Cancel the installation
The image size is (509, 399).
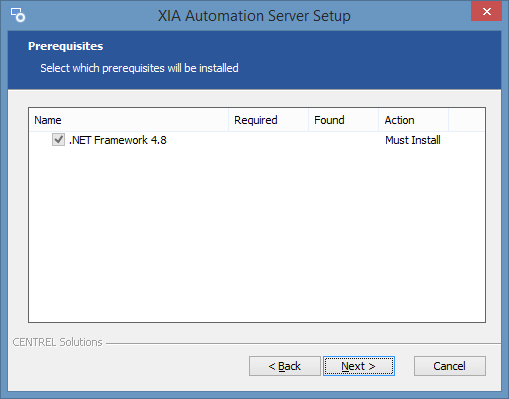[x=450, y=366]
